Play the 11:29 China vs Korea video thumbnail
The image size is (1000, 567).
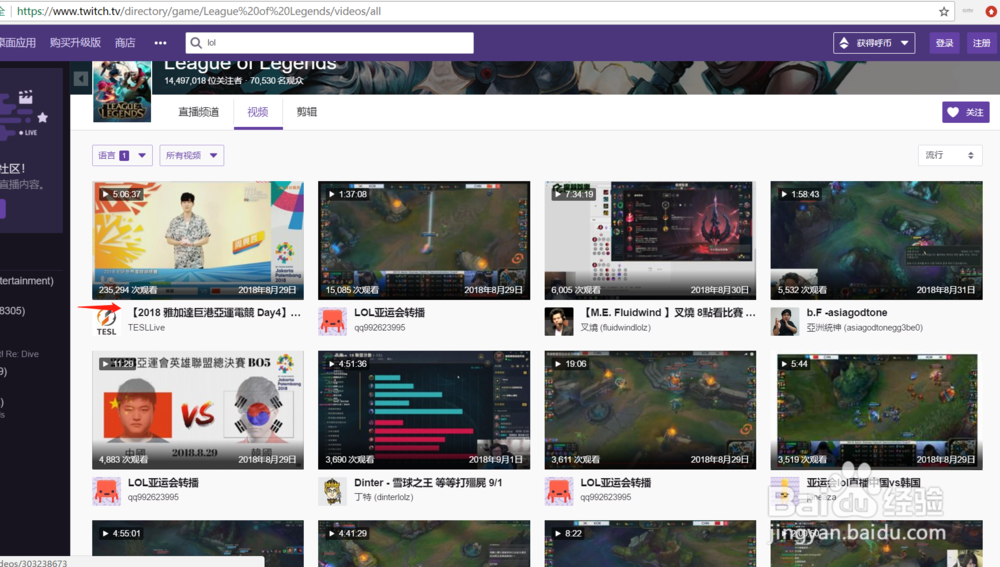(x=198, y=410)
